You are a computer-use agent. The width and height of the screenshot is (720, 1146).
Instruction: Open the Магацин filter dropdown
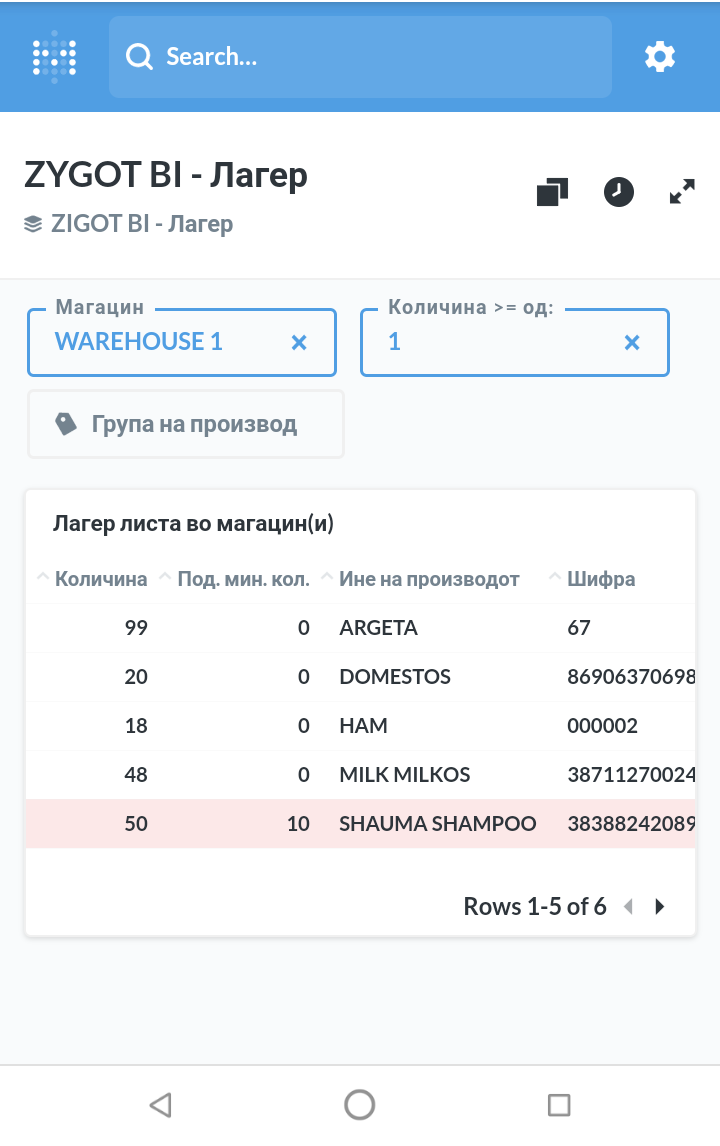click(x=160, y=343)
